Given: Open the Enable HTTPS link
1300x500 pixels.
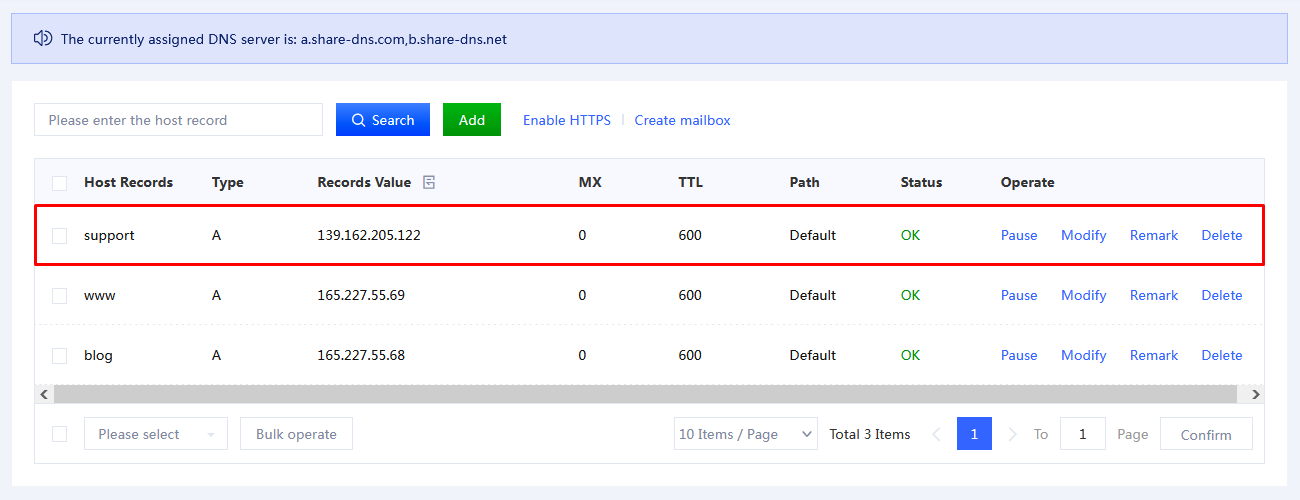Looking at the screenshot, I should pos(567,120).
